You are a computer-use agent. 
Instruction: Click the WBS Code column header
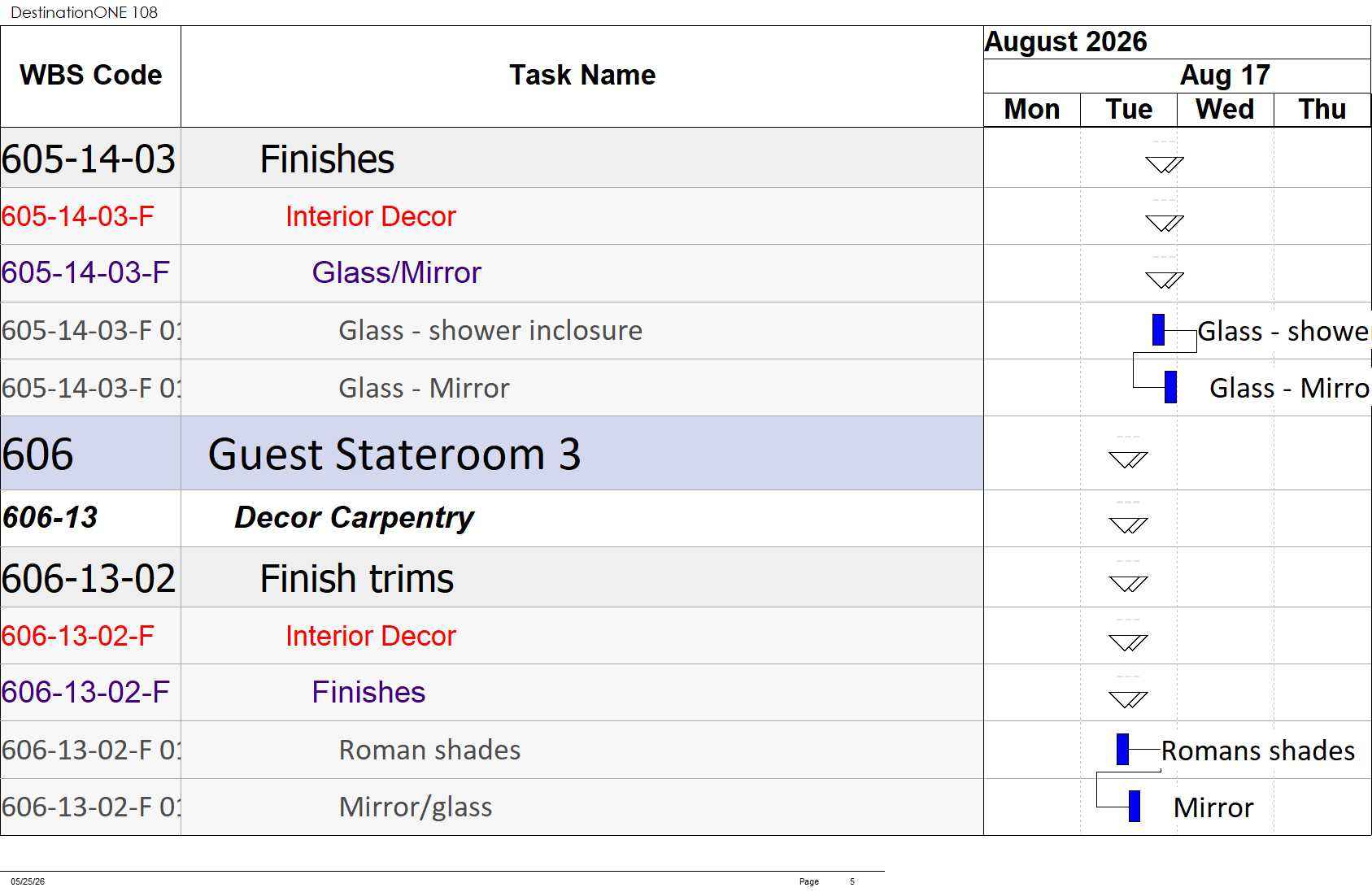[90, 76]
